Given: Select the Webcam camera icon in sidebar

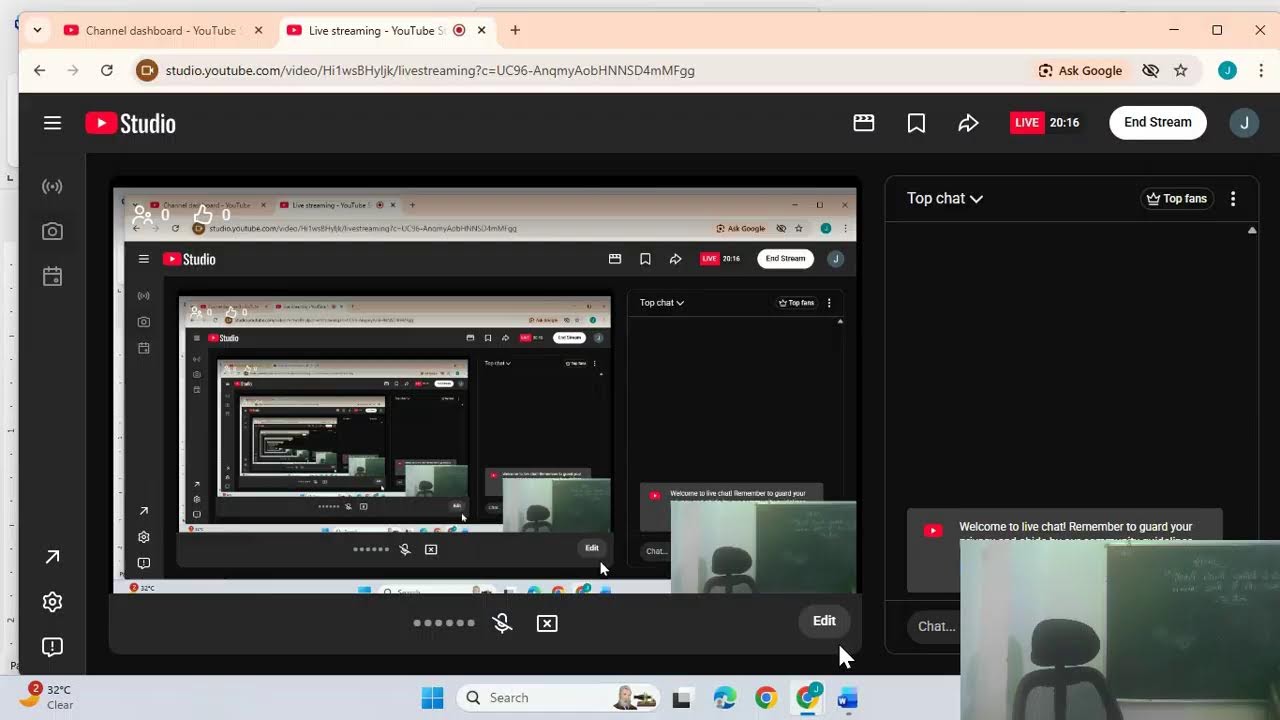Looking at the screenshot, I should coord(52,231).
